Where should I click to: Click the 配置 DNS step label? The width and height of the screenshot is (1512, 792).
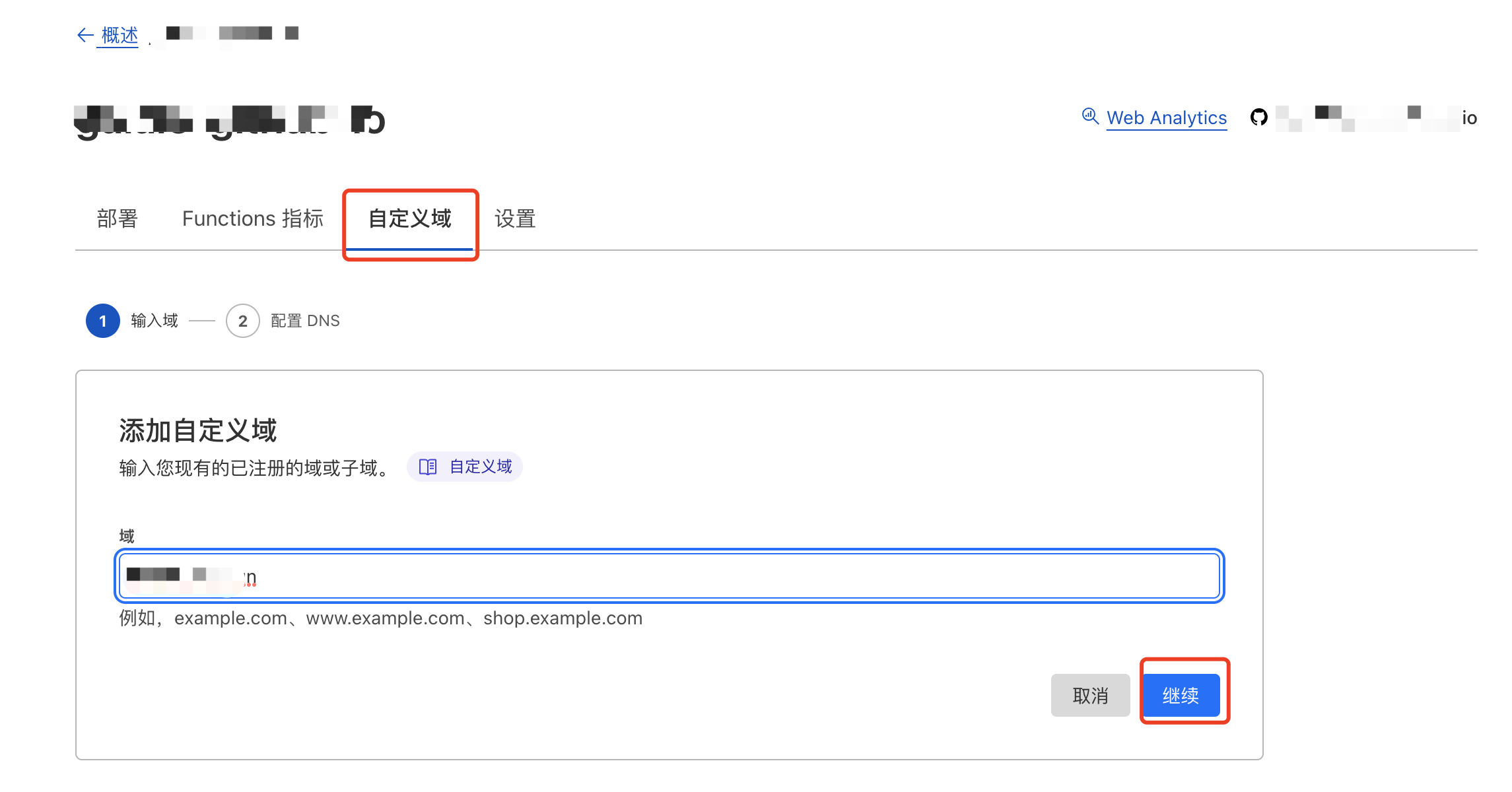click(305, 321)
